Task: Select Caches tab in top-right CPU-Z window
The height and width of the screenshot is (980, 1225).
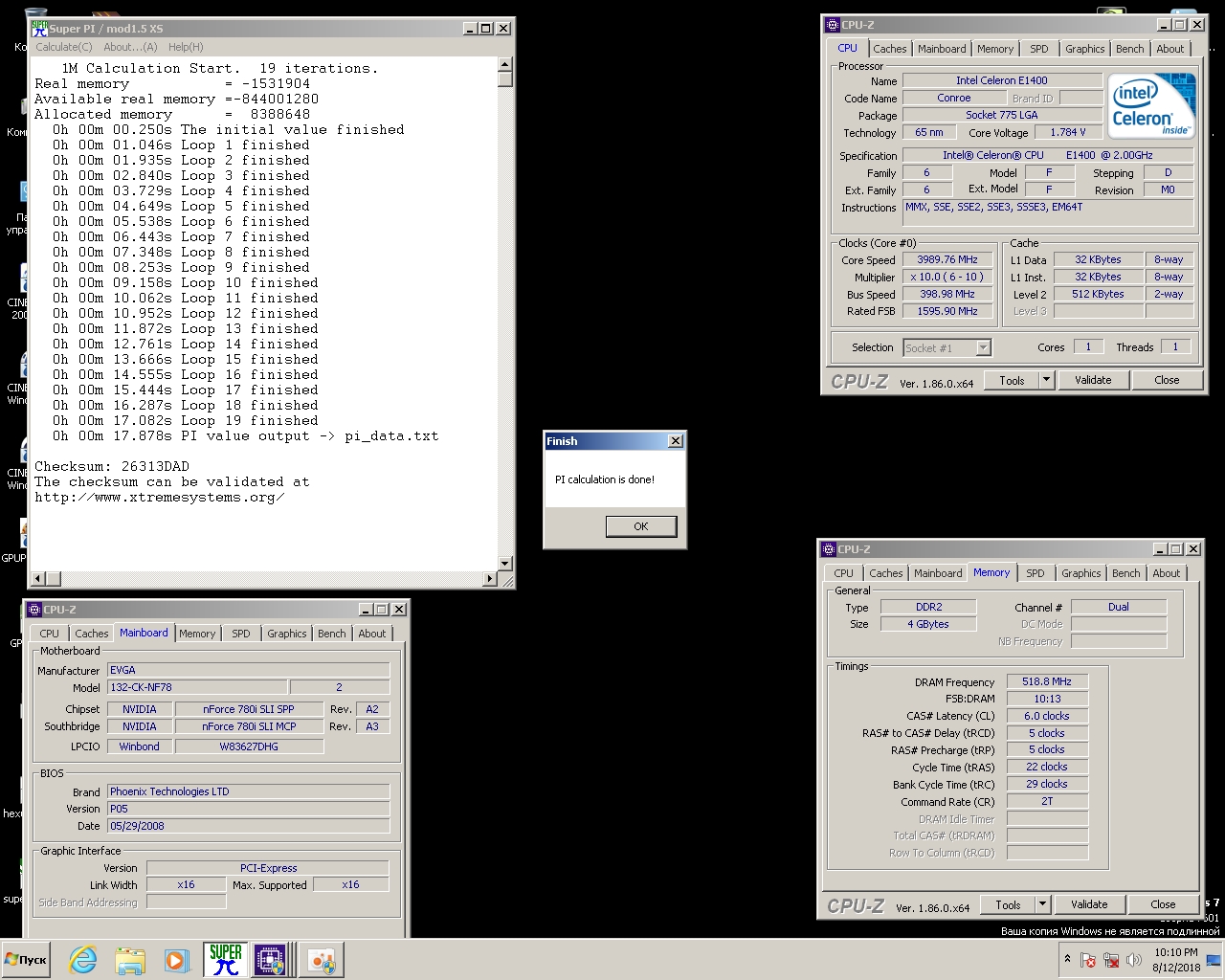Action: click(890, 49)
